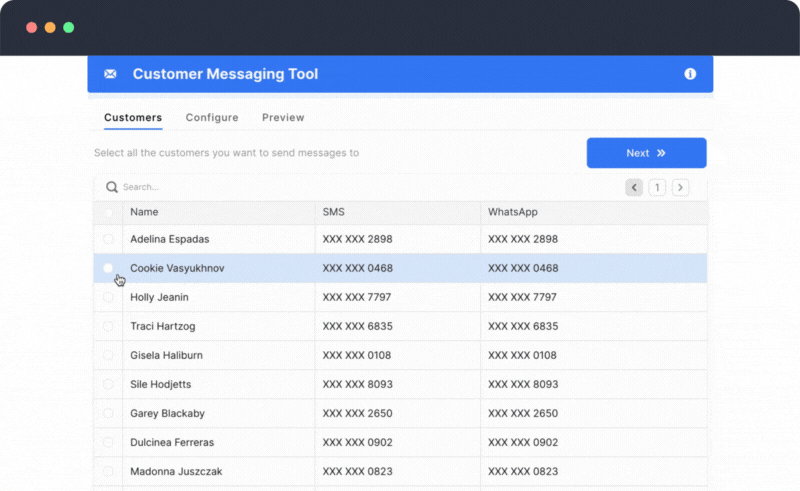Image resolution: width=800 pixels, height=491 pixels.
Task: Switch to the Configure tab
Action: 212,118
